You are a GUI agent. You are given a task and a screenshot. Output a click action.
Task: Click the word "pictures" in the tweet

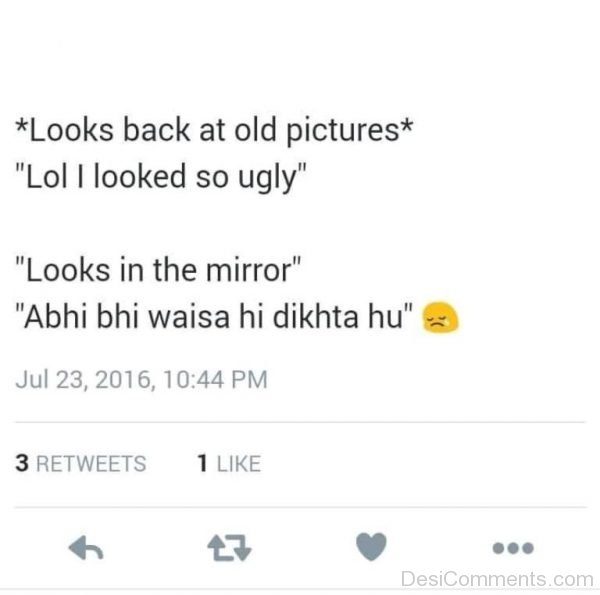(x=343, y=131)
